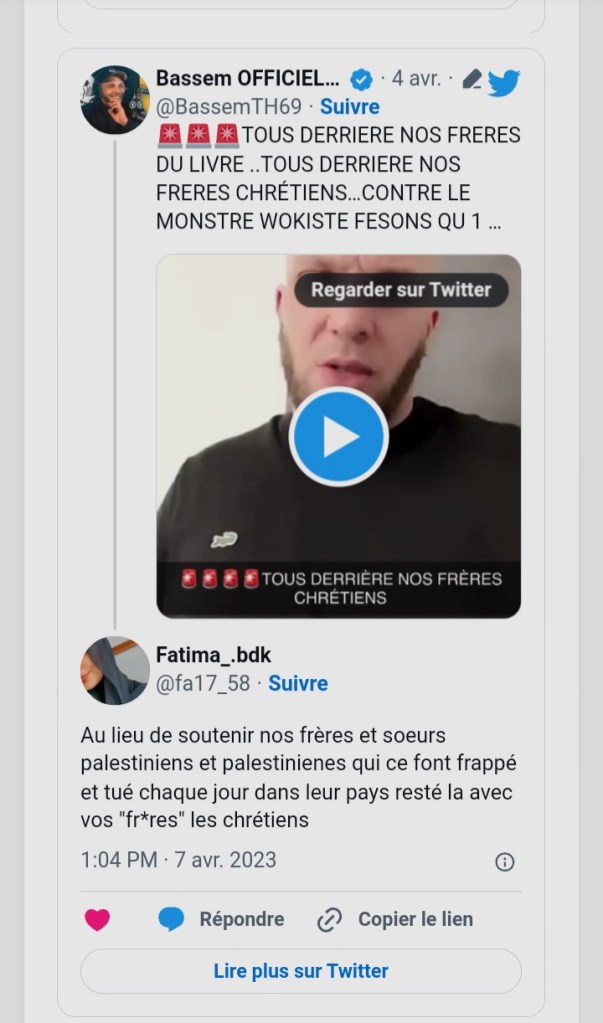Click the @BassemTH69 handle
The height and width of the screenshot is (1023, 603).
(x=228, y=106)
